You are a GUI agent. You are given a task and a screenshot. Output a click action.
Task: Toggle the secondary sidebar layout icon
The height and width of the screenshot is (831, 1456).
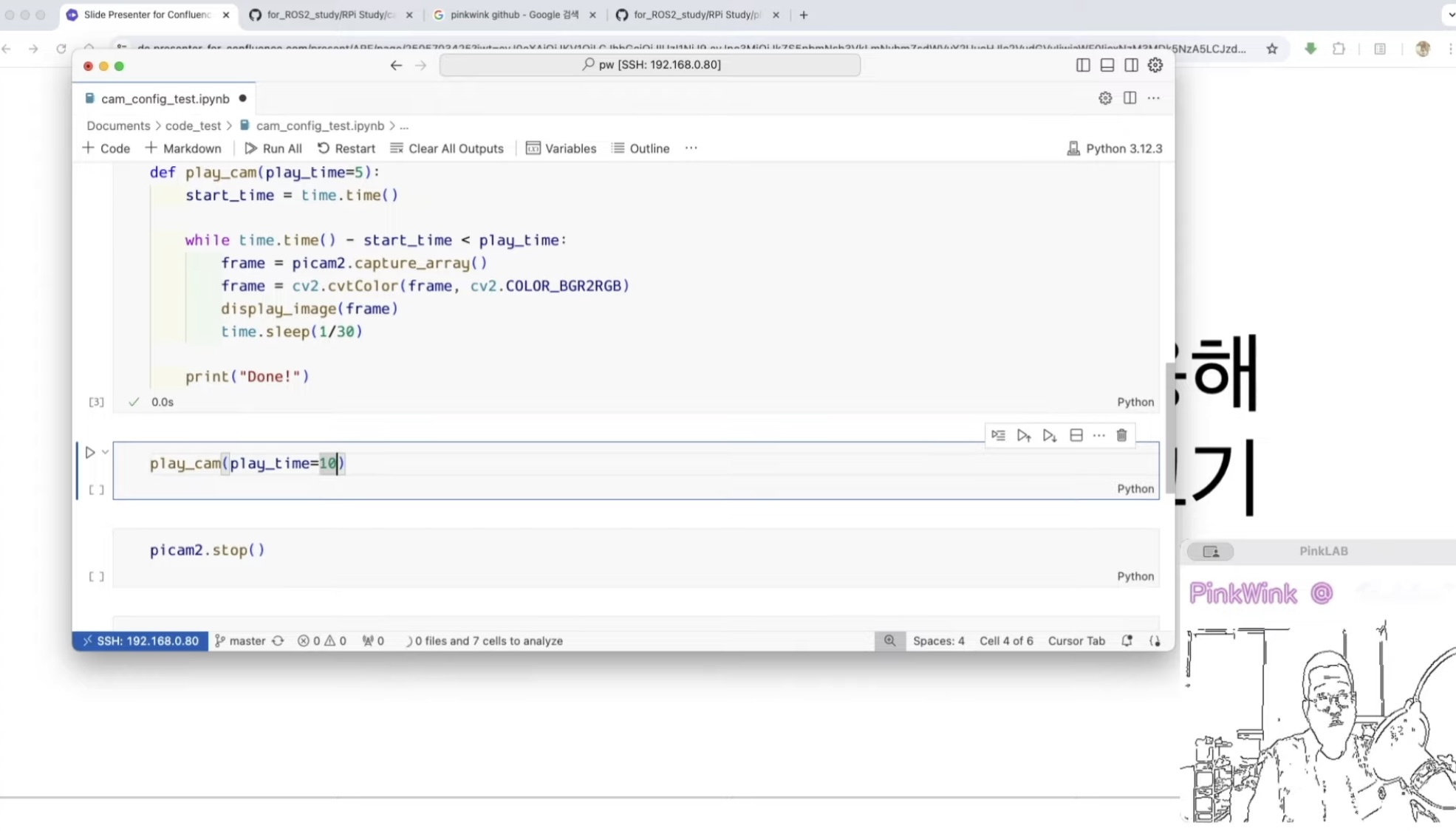pyautogui.click(x=1131, y=65)
